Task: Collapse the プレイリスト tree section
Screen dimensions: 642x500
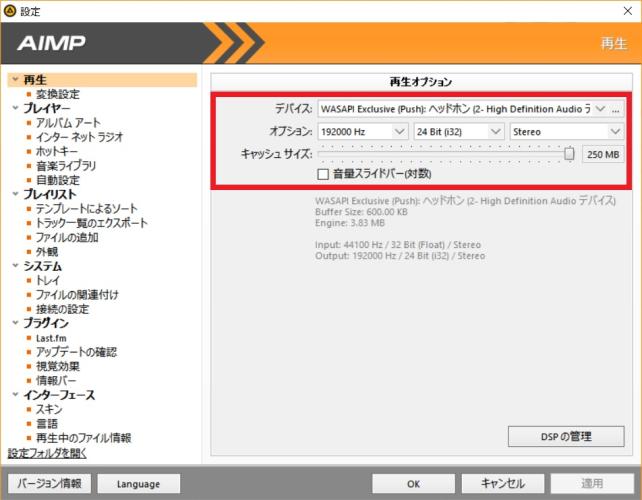Action: point(16,194)
